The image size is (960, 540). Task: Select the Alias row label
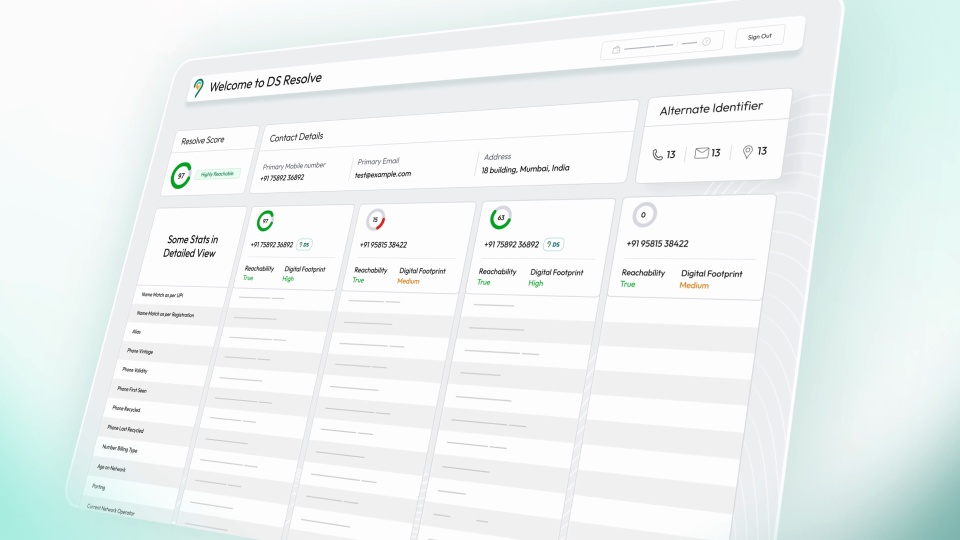click(x=136, y=332)
